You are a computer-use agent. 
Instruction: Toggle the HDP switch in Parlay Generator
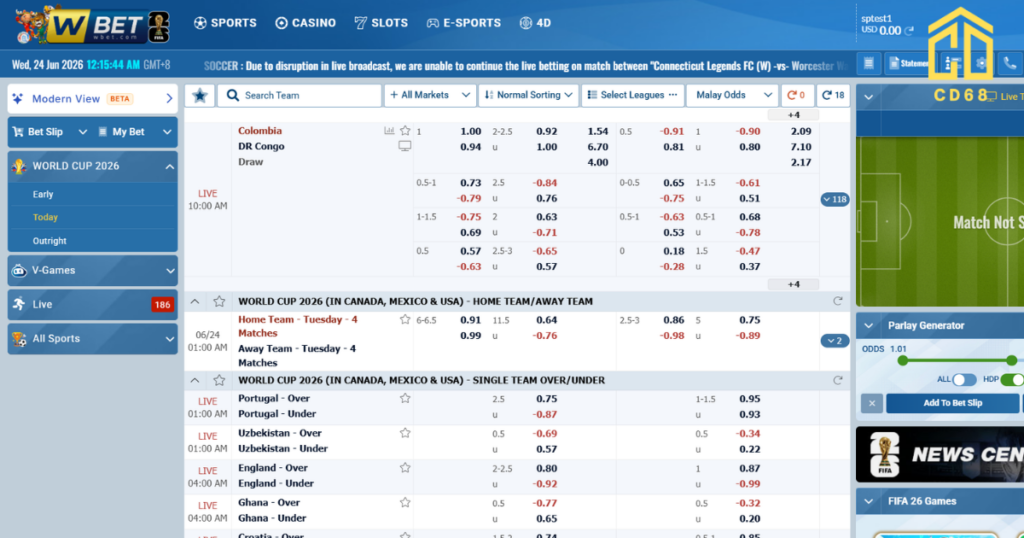coord(1012,379)
